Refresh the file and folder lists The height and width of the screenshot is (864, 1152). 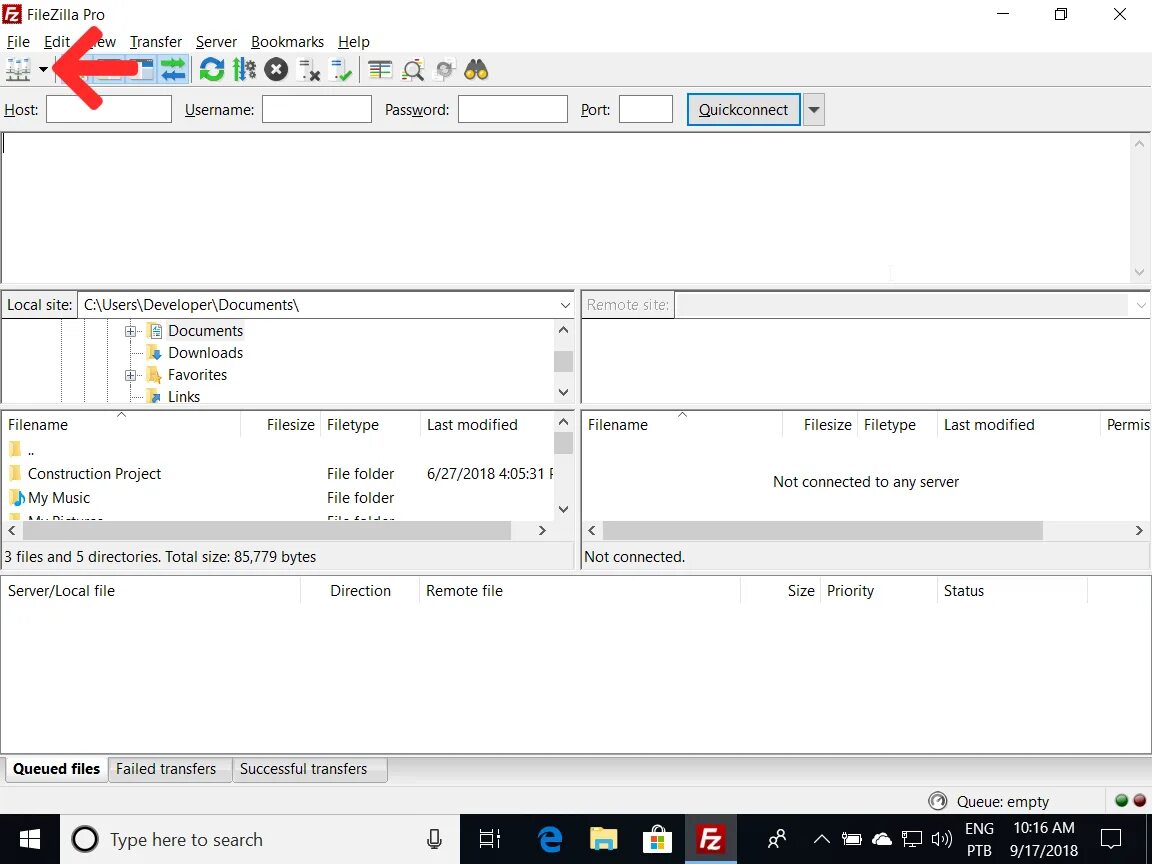click(x=212, y=70)
